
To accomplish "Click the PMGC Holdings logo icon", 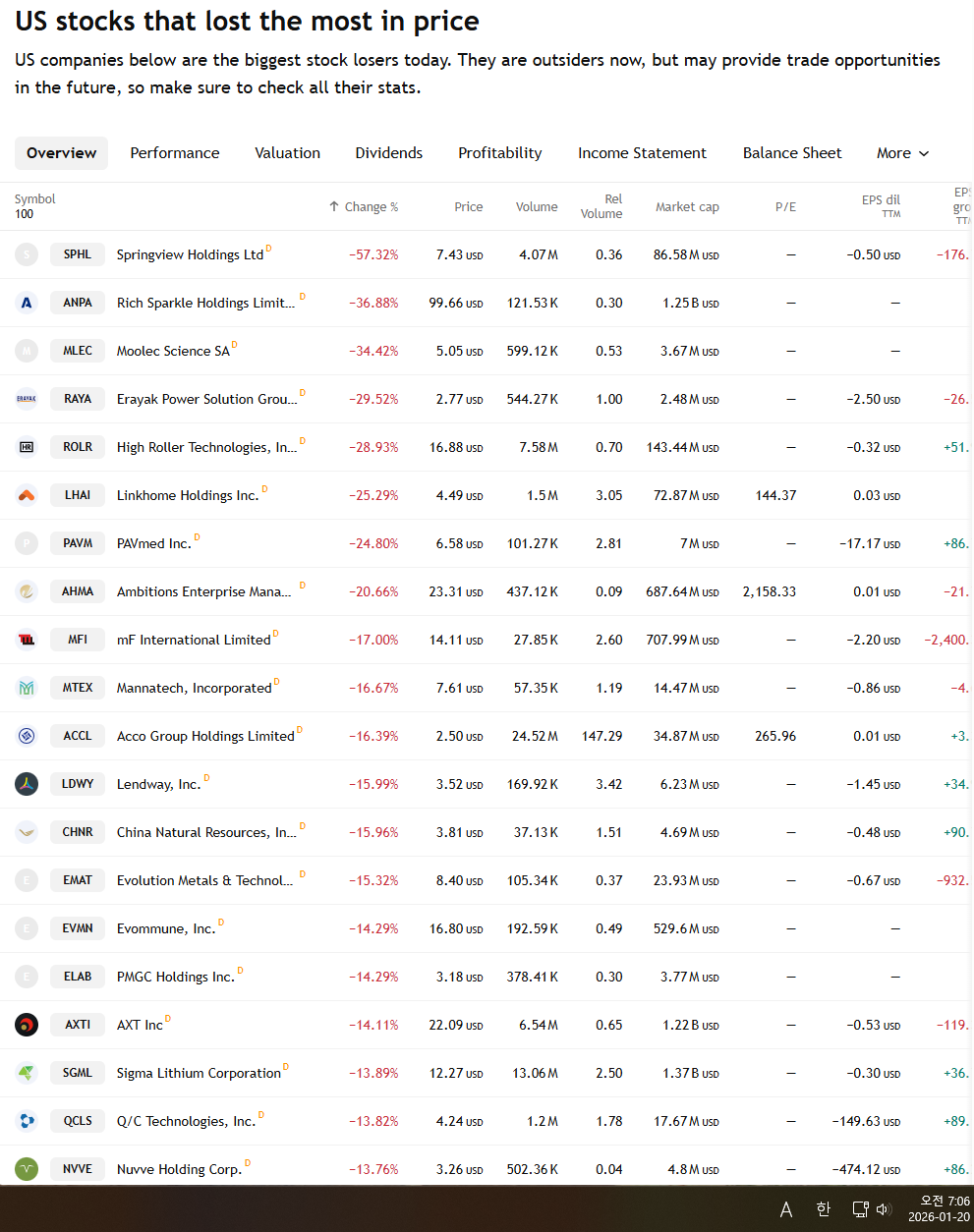I will pos(27,977).
